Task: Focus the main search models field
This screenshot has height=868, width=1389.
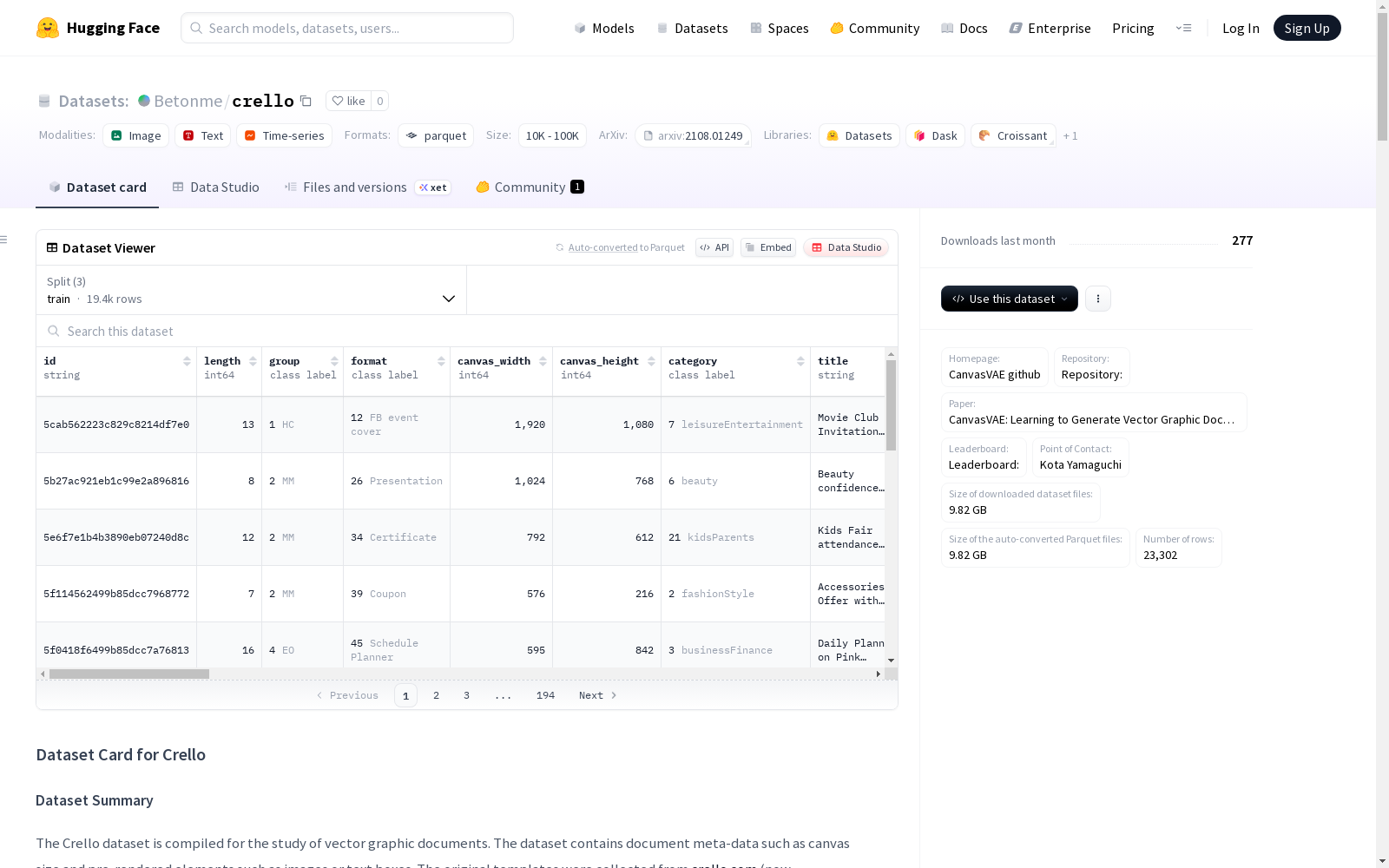Action: (x=347, y=28)
